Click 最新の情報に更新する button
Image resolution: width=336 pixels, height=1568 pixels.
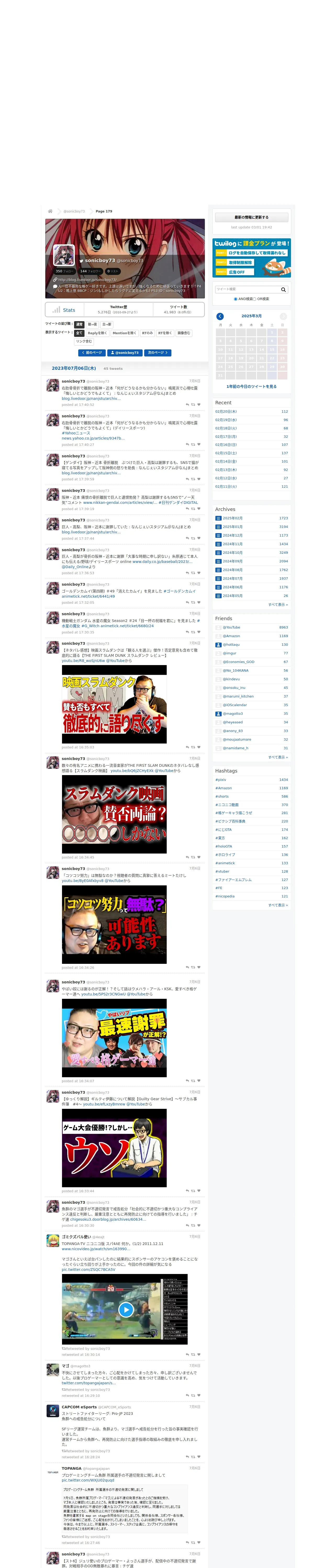pyautogui.click(x=251, y=217)
